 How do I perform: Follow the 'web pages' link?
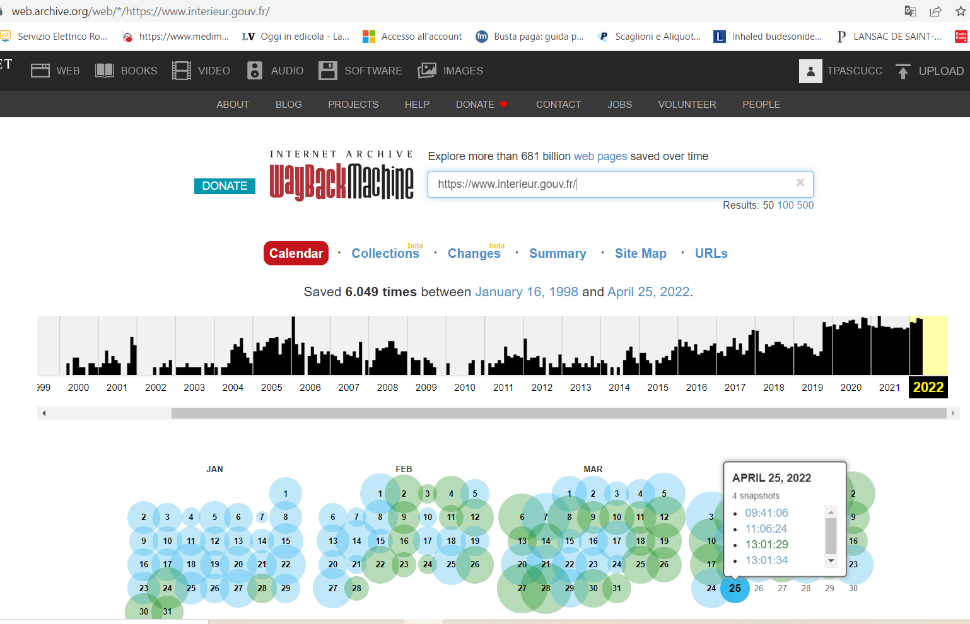pos(600,156)
